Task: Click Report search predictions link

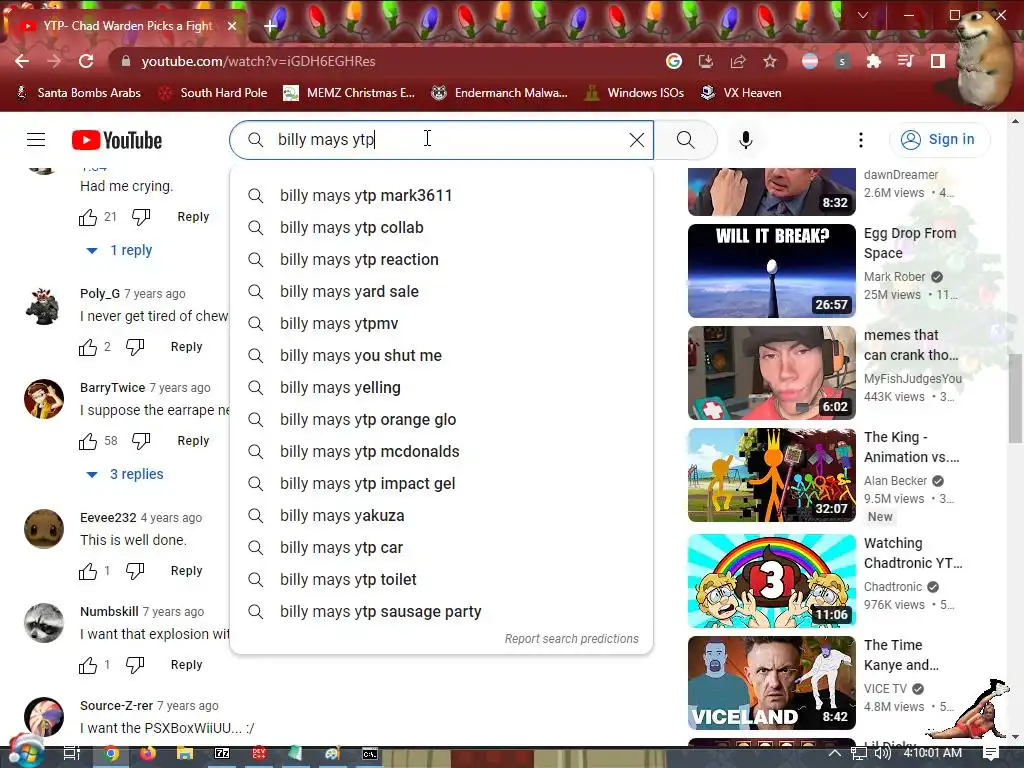Action: (x=571, y=639)
